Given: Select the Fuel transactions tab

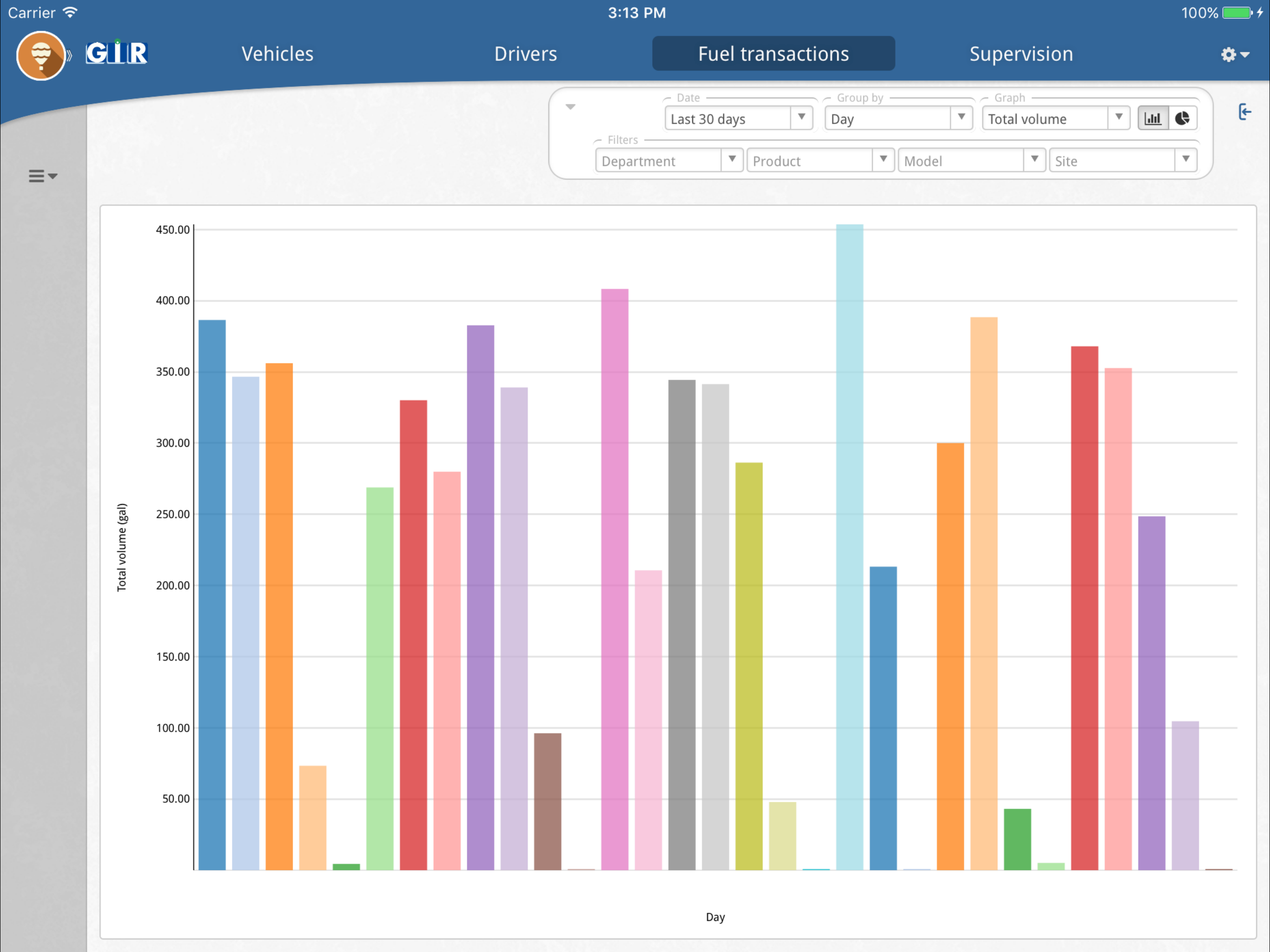Looking at the screenshot, I should 773,53.
